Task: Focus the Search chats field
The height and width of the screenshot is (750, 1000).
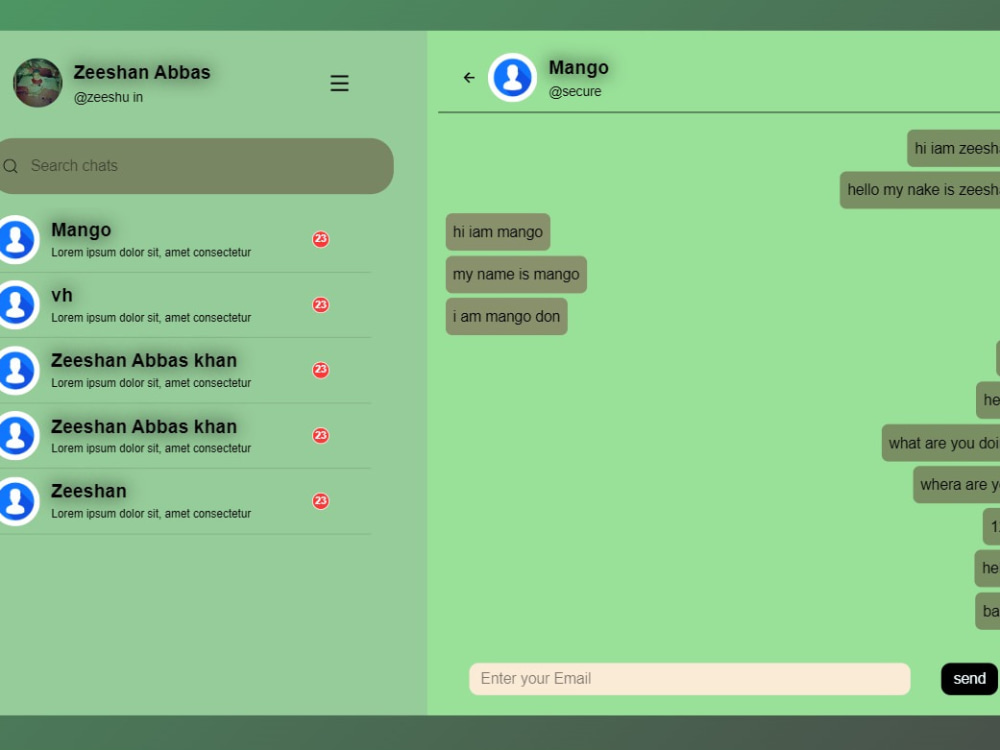Action: [196, 166]
